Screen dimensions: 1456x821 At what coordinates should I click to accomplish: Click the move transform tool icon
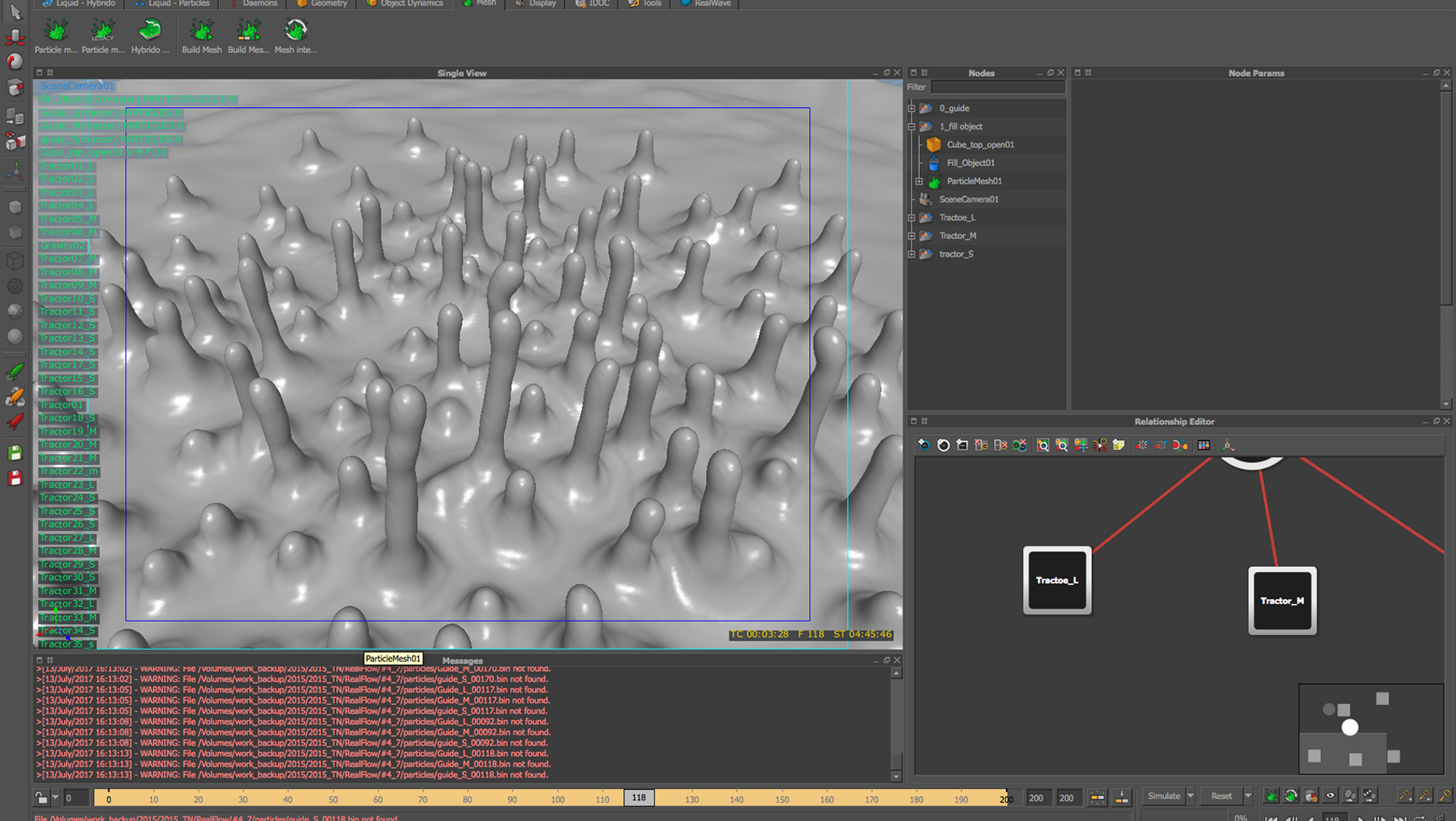(15, 37)
